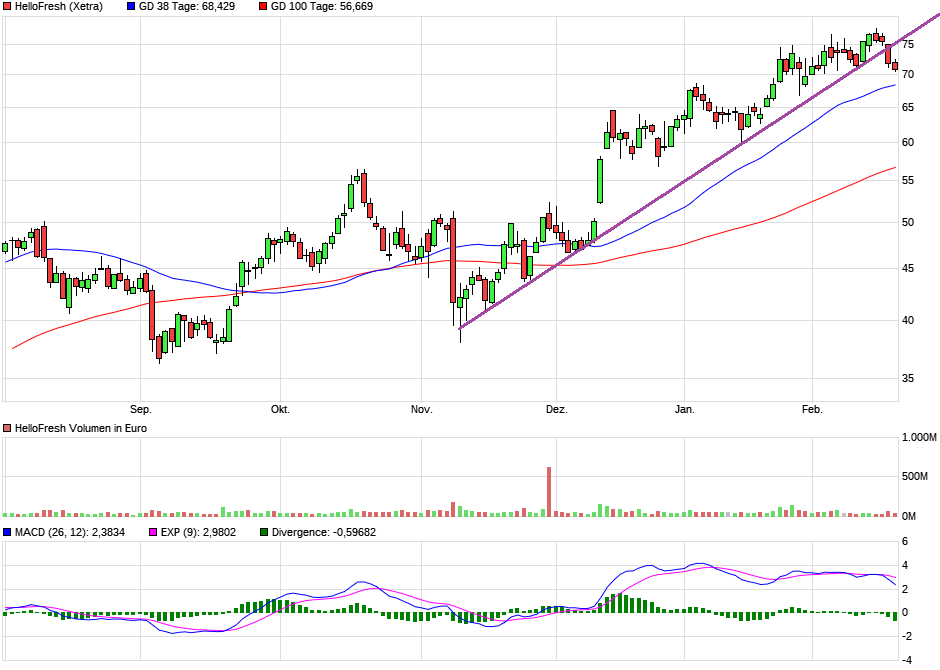Select the "EXP (9): 2,9802" label
The image size is (940, 670).
click(198, 532)
